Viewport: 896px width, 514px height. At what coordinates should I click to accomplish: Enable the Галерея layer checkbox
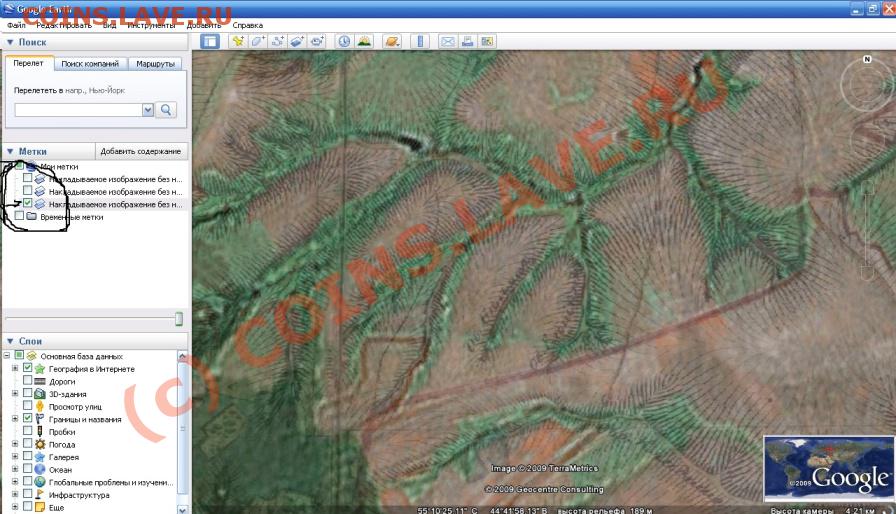click(27, 456)
